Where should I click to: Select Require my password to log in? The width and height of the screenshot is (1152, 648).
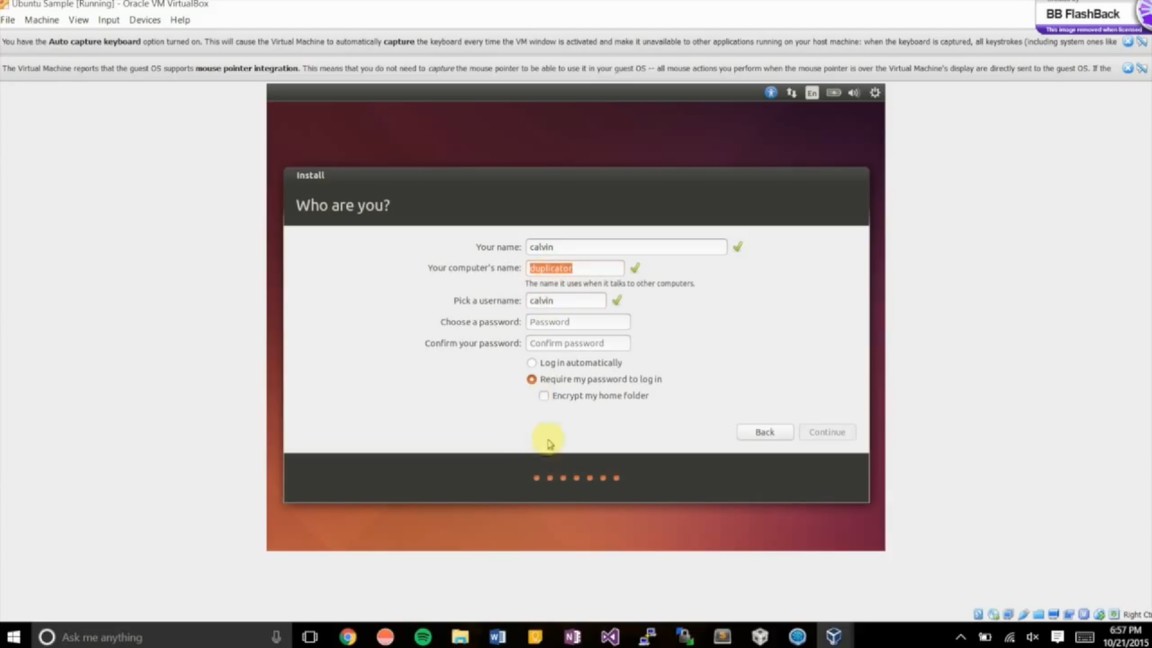[x=532, y=380]
